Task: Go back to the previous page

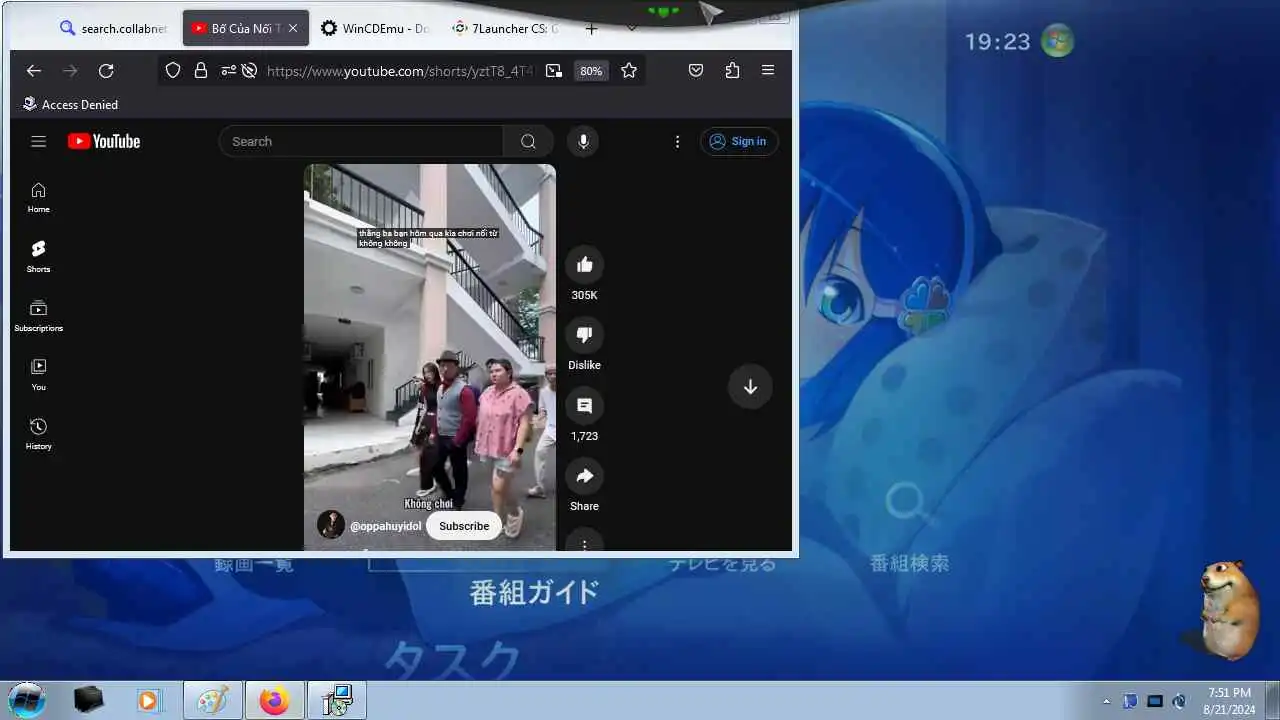Action: [34, 71]
